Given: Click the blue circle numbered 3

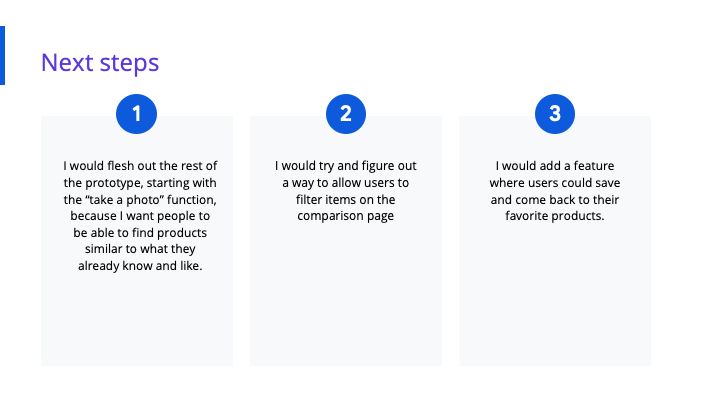Looking at the screenshot, I should [x=555, y=114].
